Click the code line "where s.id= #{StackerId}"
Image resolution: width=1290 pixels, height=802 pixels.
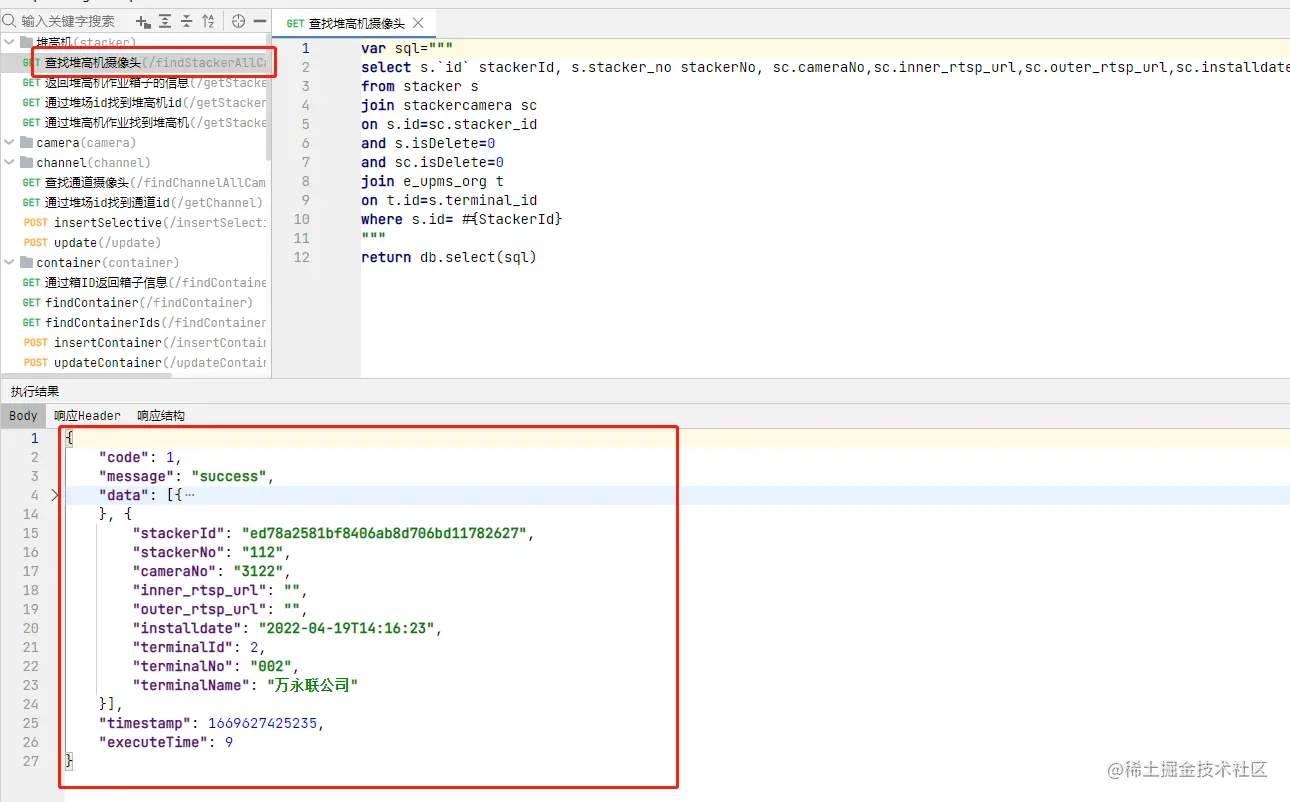pyautogui.click(x=462, y=219)
